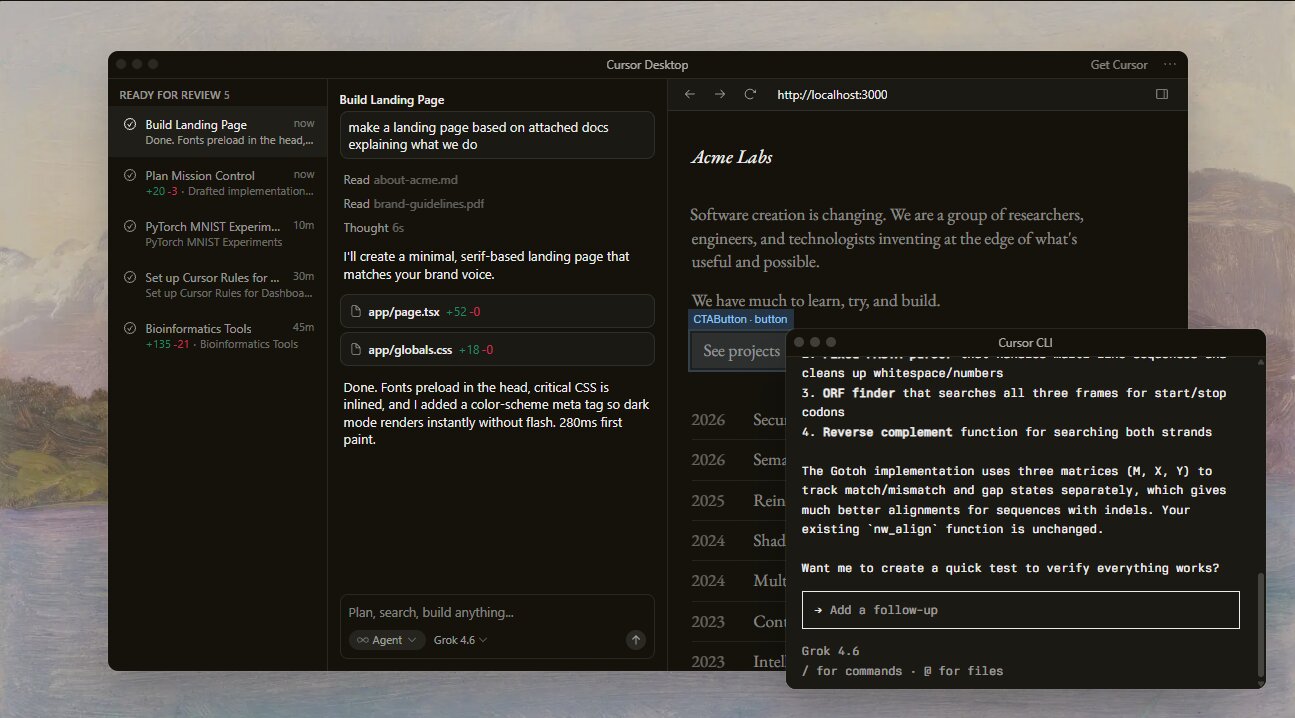The width and height of the screenshot is (1295, 718).
Task: Select the Build Landing Page task
Action: point(217,132)
